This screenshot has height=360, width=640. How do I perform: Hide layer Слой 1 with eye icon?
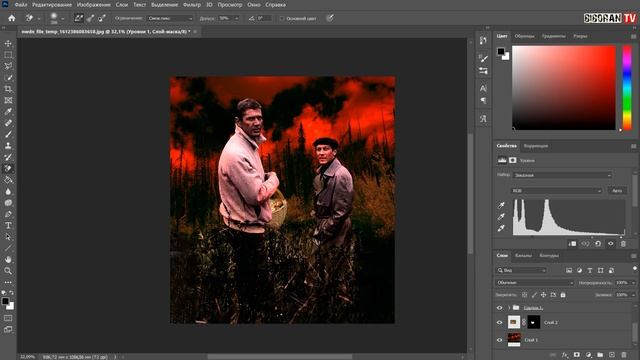tap(500, 340)
